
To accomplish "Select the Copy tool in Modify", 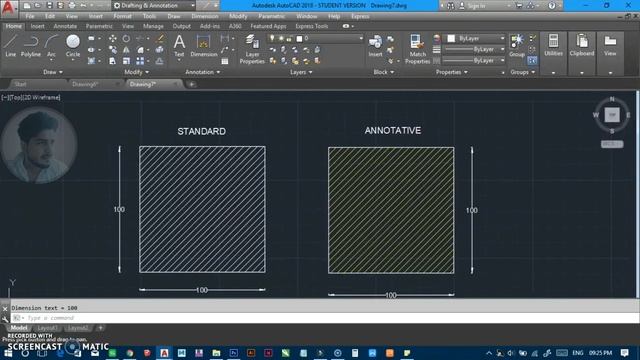I will (113, 50).
